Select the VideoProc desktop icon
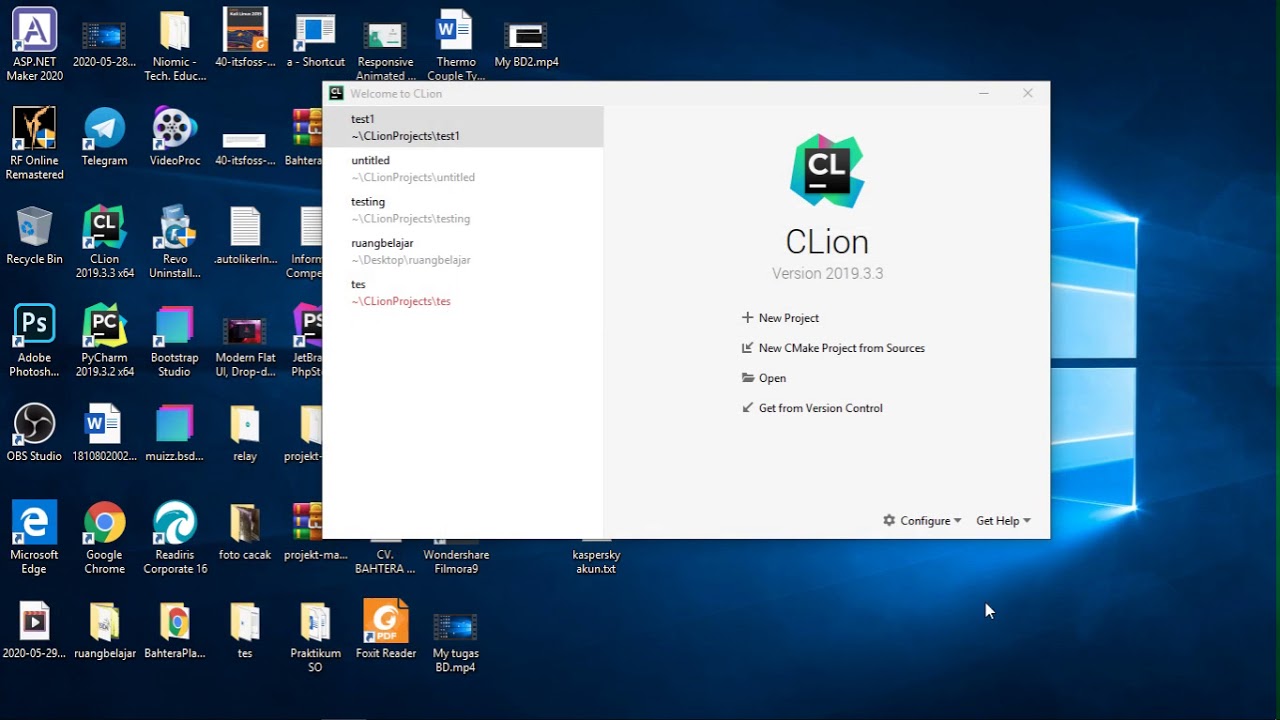The width and height of the screenshot is (1280, 720). pyautogui.click(x=175, y=137)
